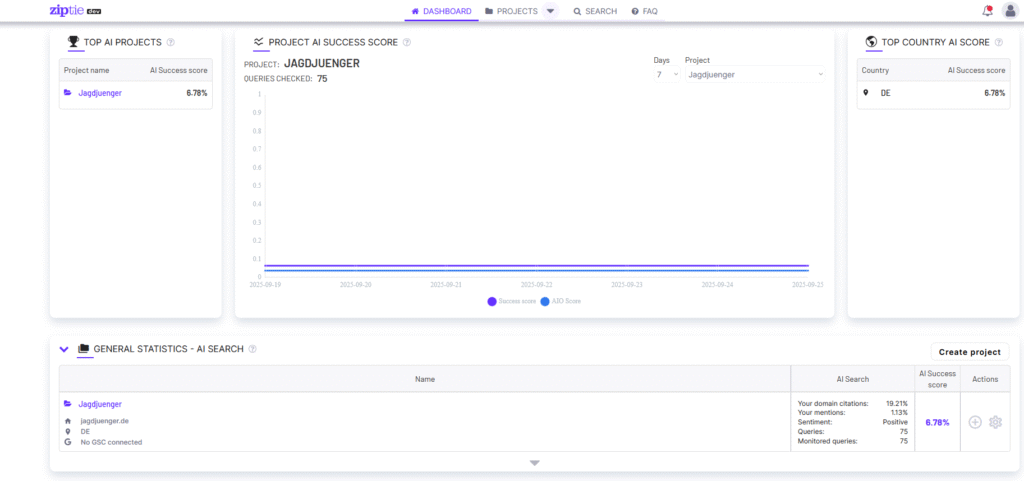Click help icon beside Top AI Projects
The image size is (1024, 481).
click(x=171, y=42)
